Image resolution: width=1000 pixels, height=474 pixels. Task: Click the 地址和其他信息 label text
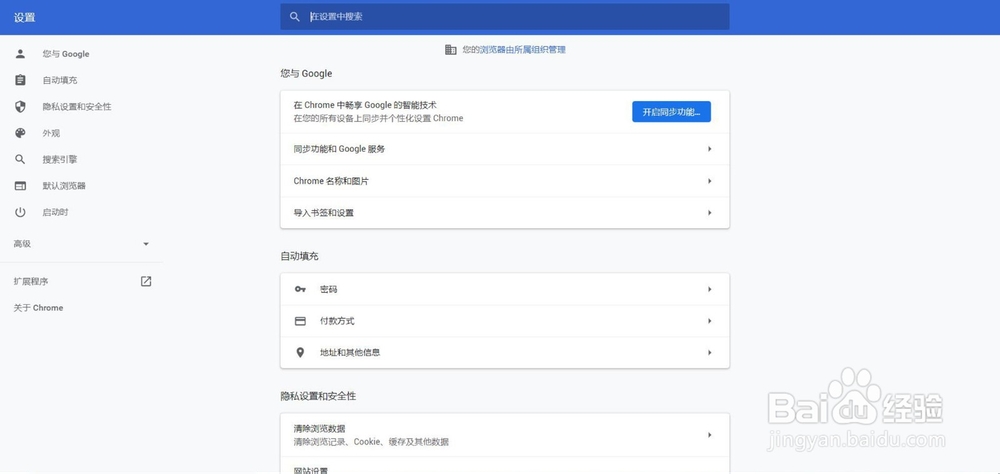349,352
